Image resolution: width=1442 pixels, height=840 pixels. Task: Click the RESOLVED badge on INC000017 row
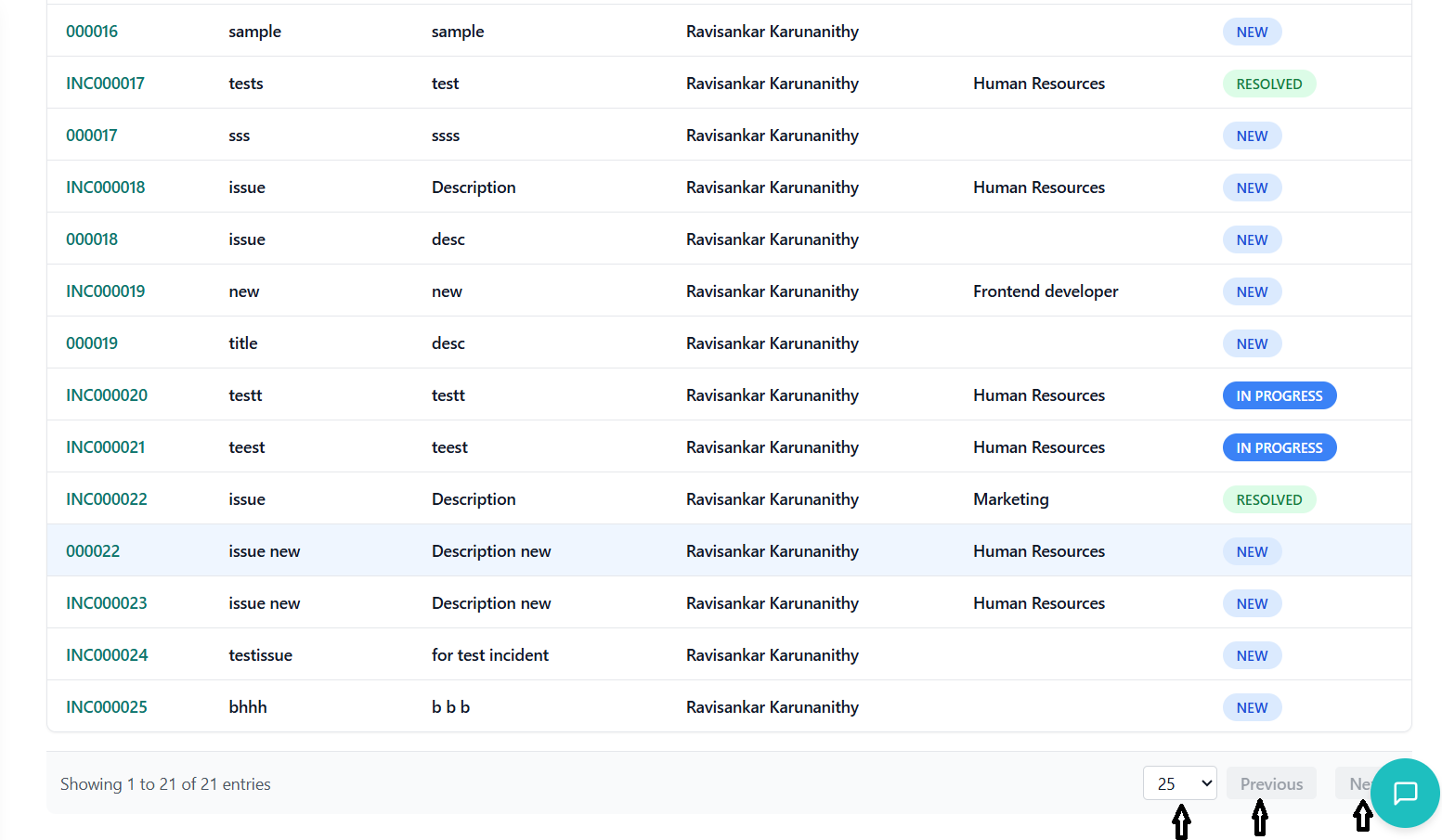(x=1268, y=84)
